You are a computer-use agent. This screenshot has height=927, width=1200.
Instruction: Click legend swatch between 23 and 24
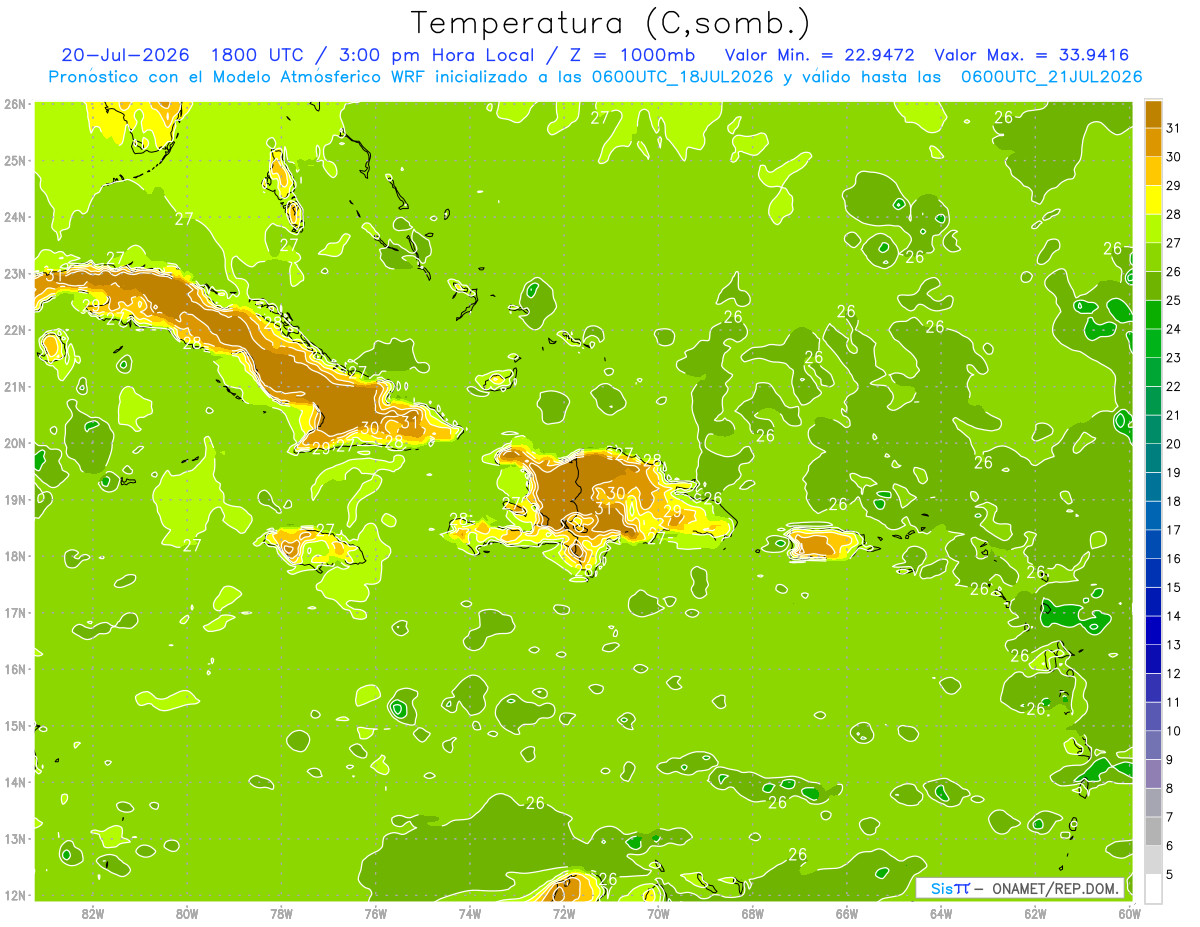pyautogui.click(x=1153, y=342)
